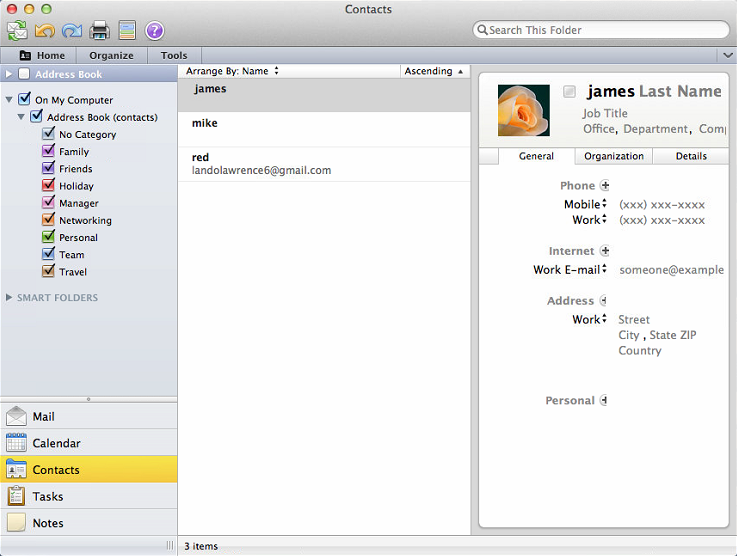Add a phone number with plus button
Image resolution: width=737 pixels, height=556 pixels.
[x=604, y=186]
